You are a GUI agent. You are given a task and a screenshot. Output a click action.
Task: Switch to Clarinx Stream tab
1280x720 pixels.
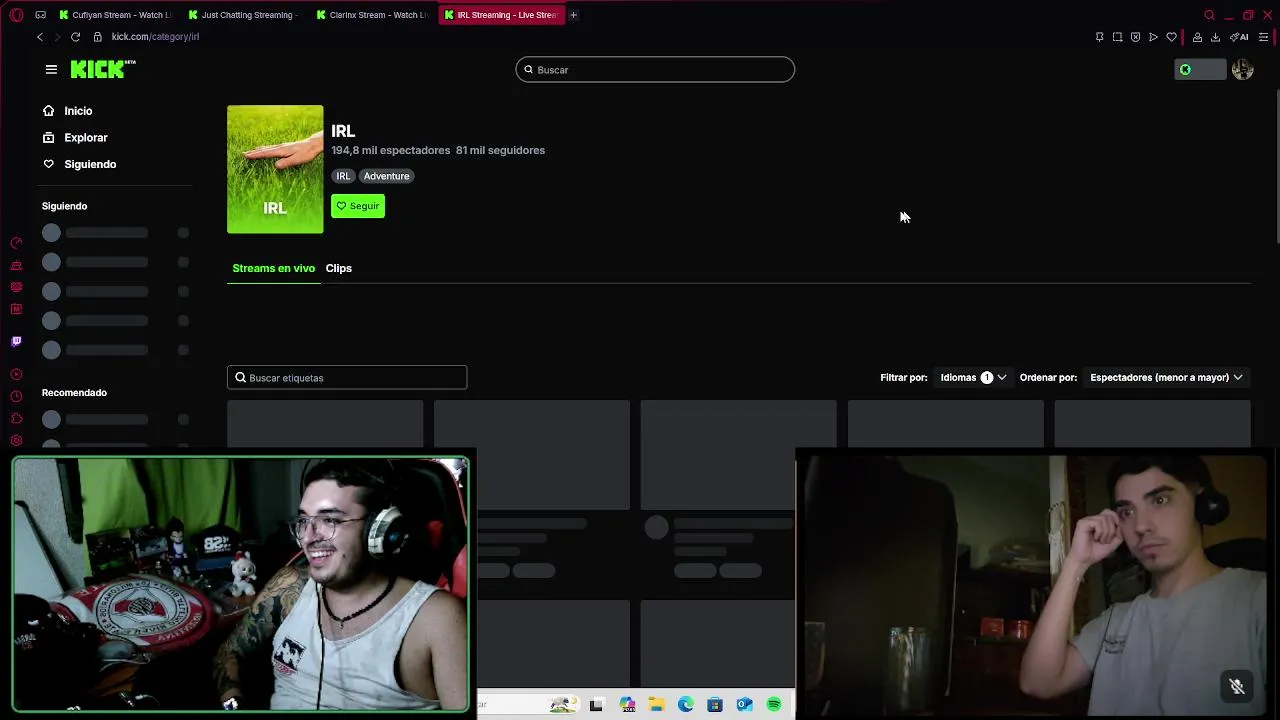click(x=371, y=15)
